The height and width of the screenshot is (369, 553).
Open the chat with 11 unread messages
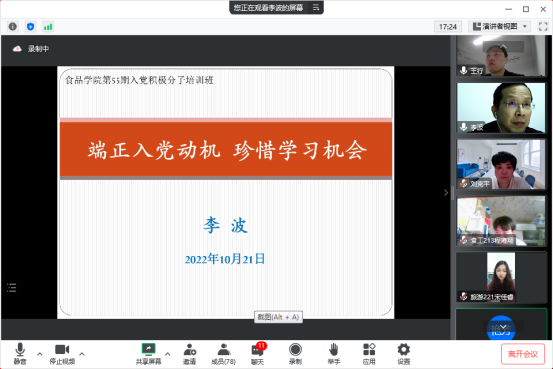(258, 354)
